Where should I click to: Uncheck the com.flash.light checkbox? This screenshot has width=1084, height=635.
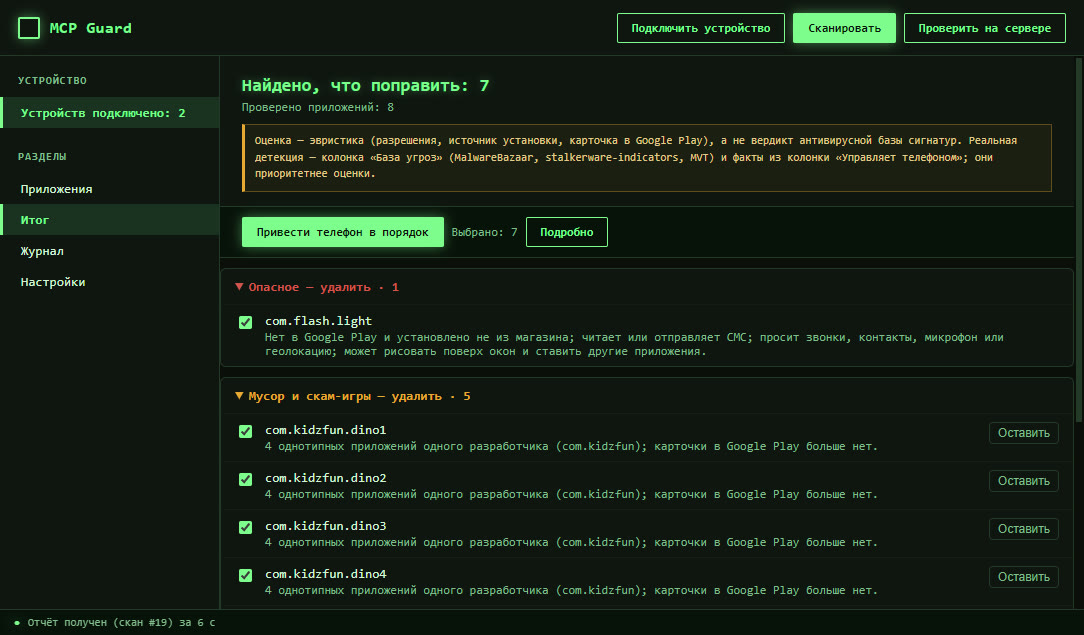(245, 323)
